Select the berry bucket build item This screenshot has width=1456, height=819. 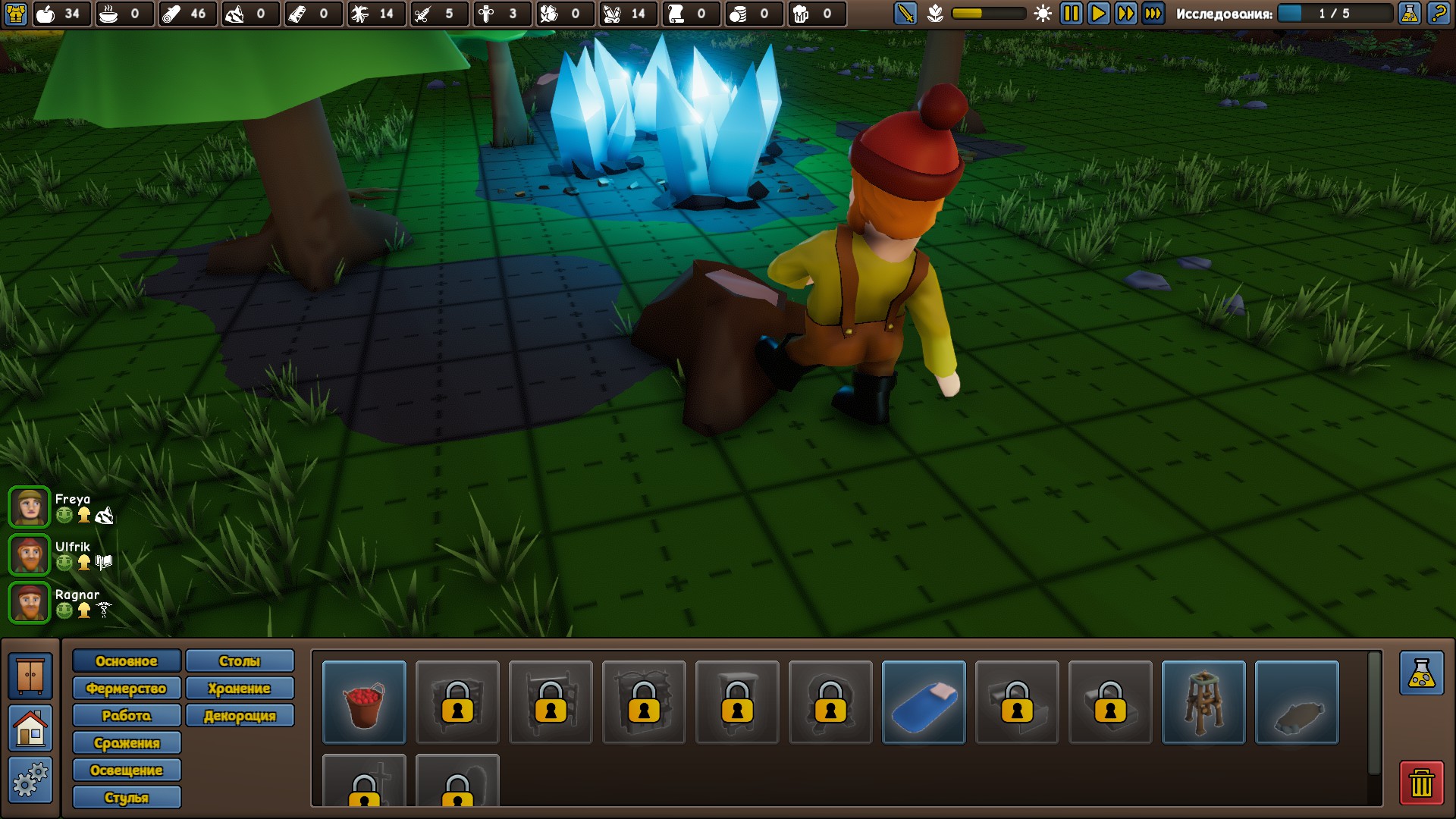point(364,702)
